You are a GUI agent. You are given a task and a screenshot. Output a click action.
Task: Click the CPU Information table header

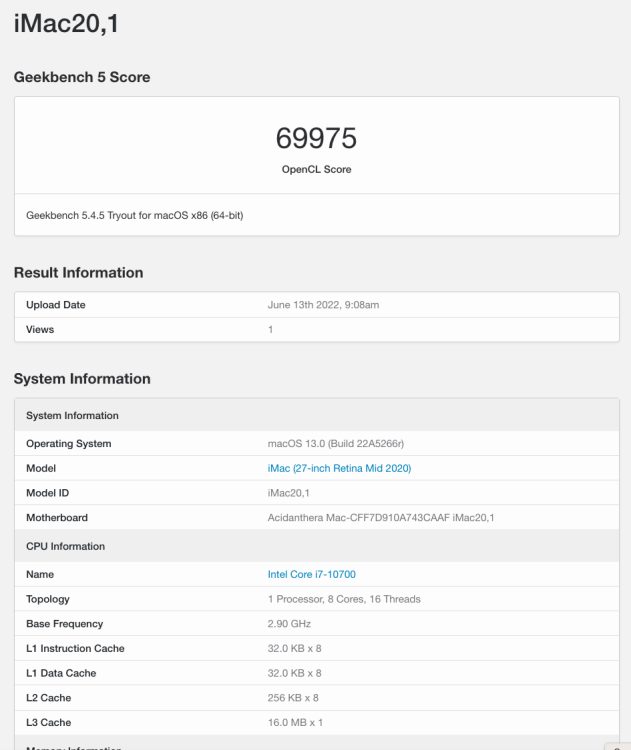pos(317,546)
